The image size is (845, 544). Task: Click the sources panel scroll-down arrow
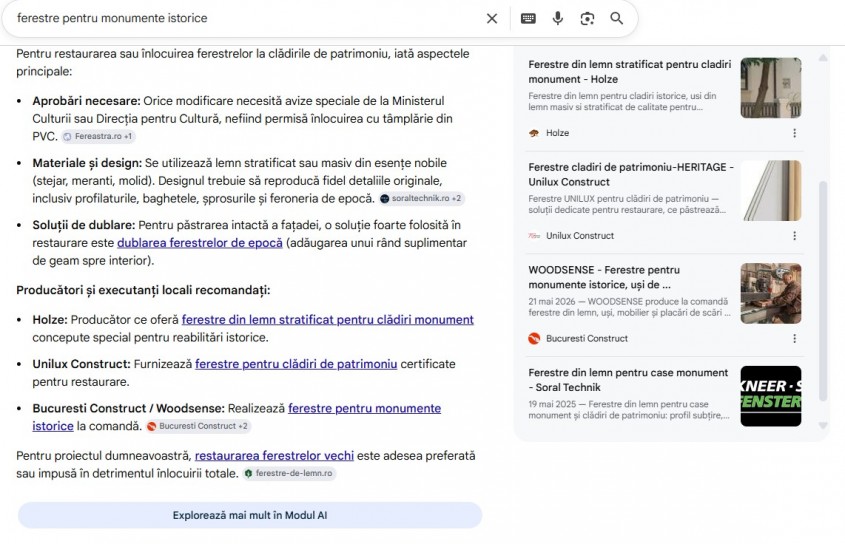click(x=823, y=426)
